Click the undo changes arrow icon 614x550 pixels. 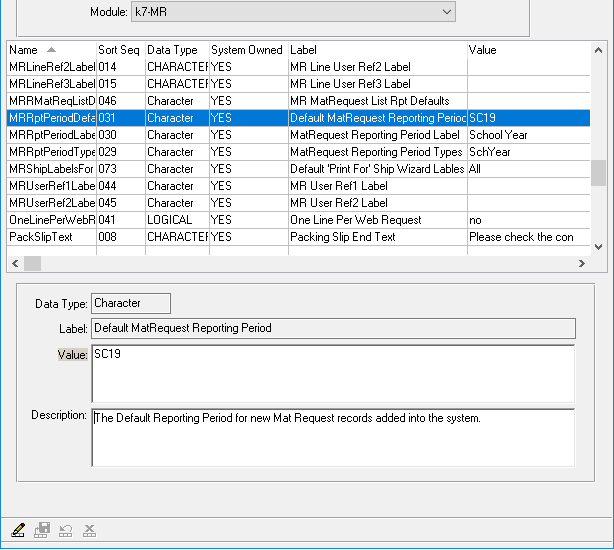point(66,530)
